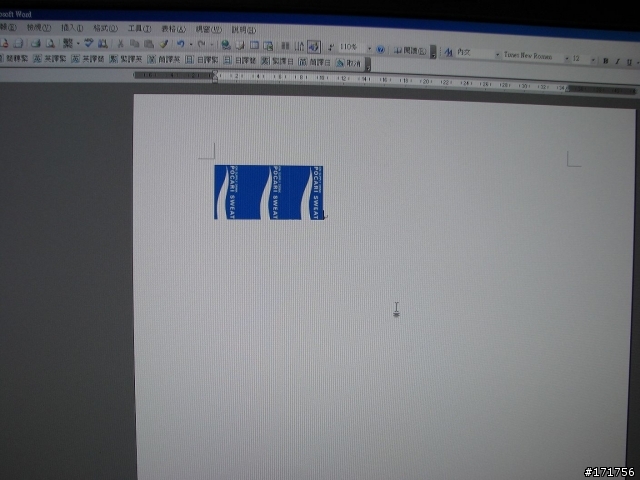Click the Copy icon
This screenshot has height=480, width=640.
tap(134, 44)
